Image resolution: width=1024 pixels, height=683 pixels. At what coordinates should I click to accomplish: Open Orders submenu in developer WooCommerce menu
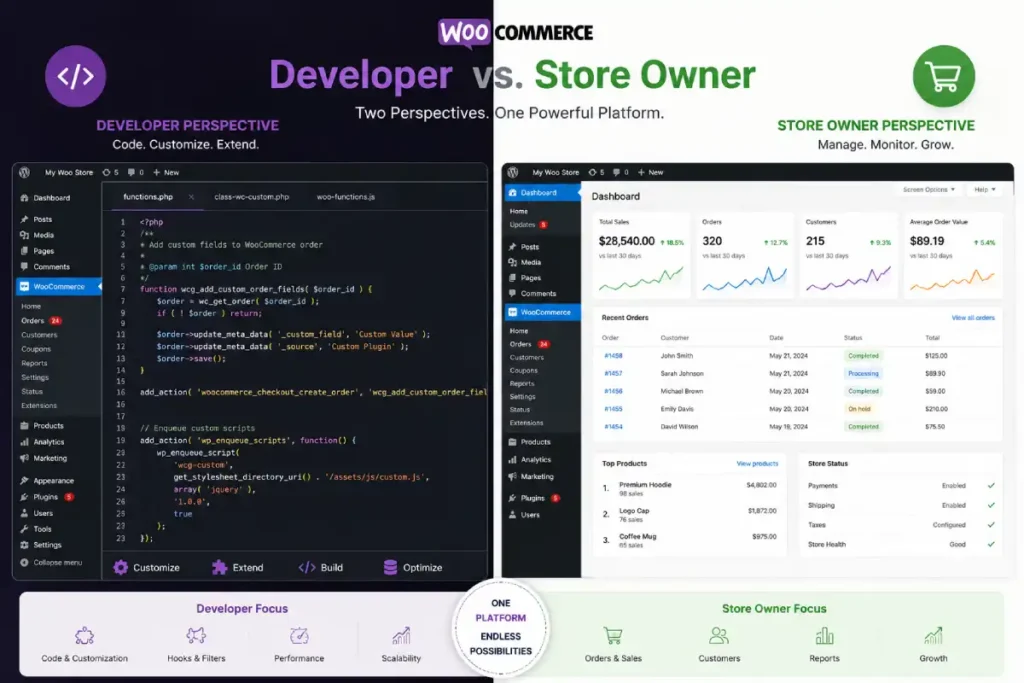[x=40, y=321]
